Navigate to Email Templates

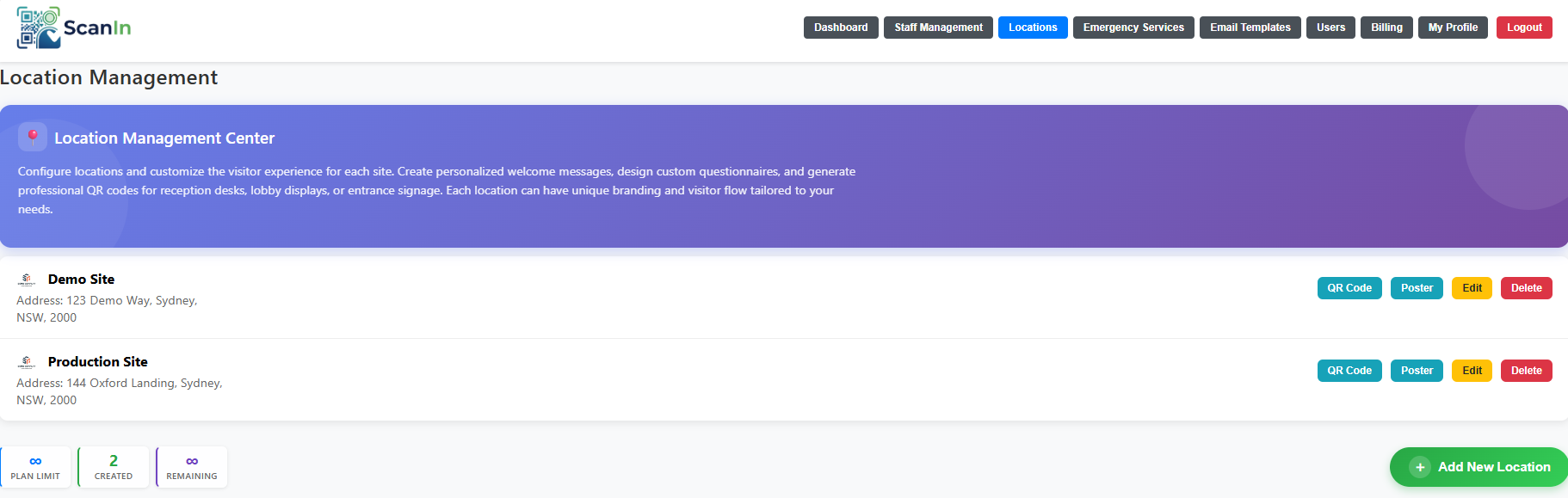click(1250, 28)
